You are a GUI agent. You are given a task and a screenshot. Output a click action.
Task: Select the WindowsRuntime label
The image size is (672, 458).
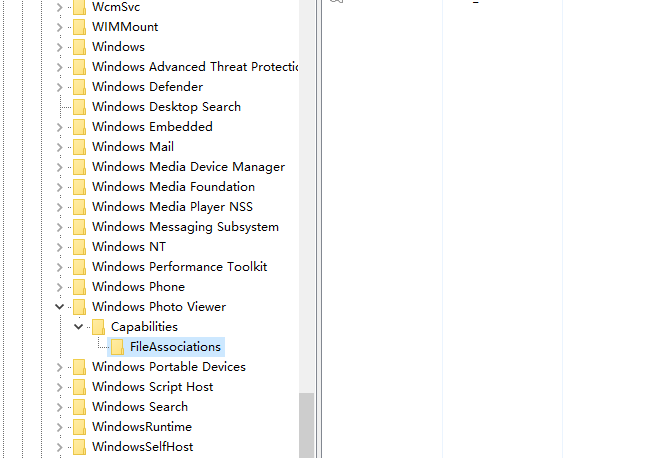tap(142, 427)
